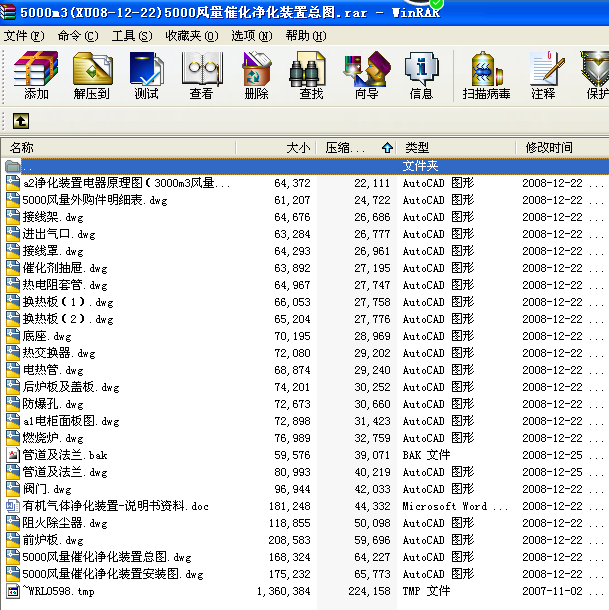Sort by the Size column header 大小

[298, 148]
